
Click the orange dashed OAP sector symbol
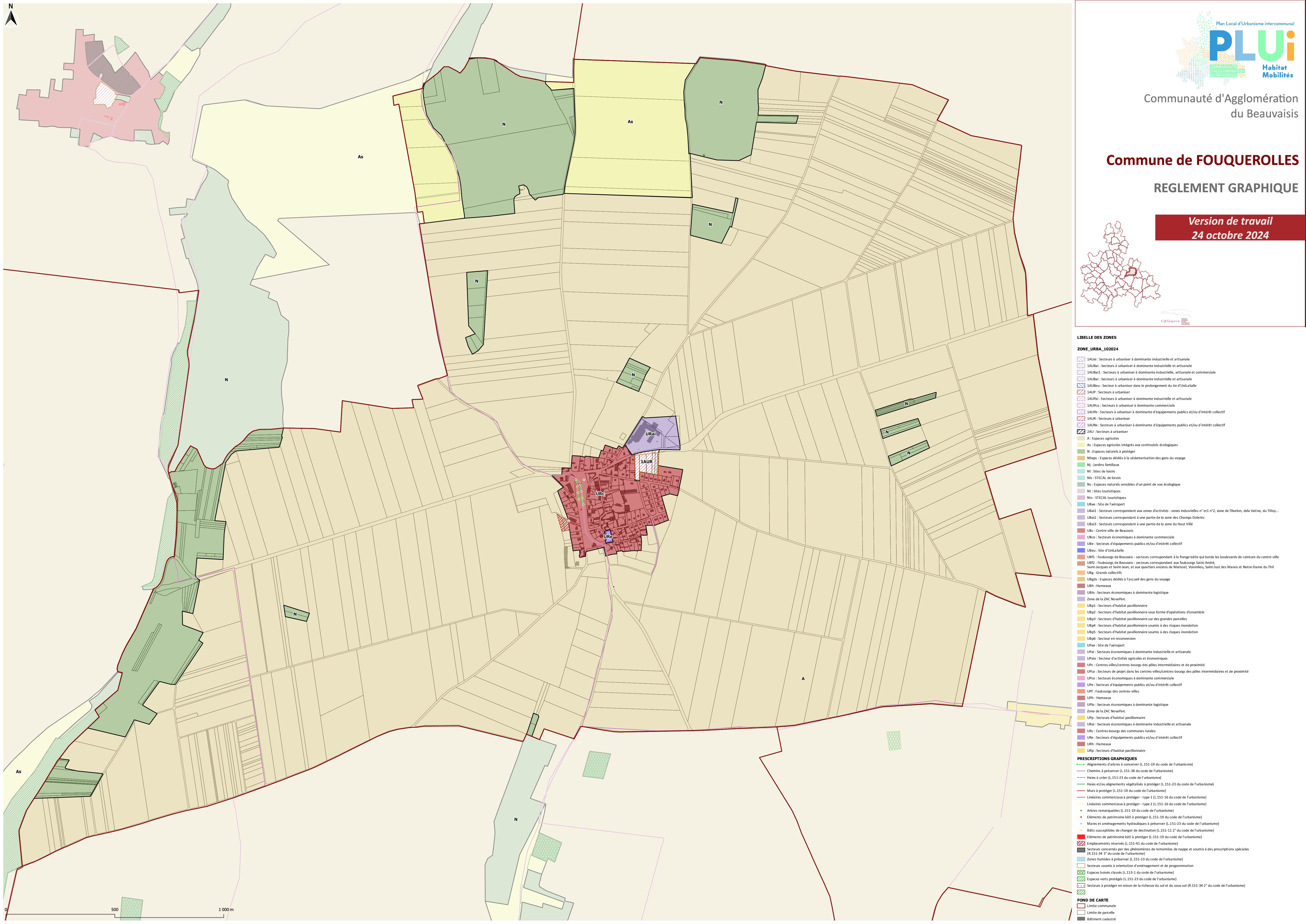(x=1081, y=866)
